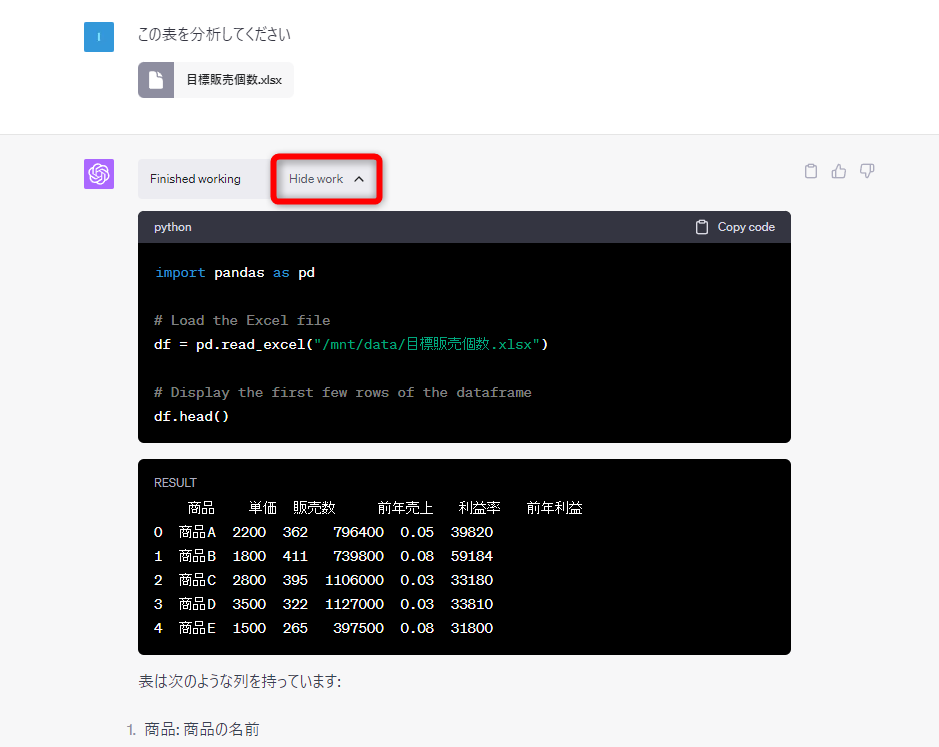The height and width of the screenshot is (747, 939).
Task: Click the RESULT label in the output panel
Action: (175, 482)
